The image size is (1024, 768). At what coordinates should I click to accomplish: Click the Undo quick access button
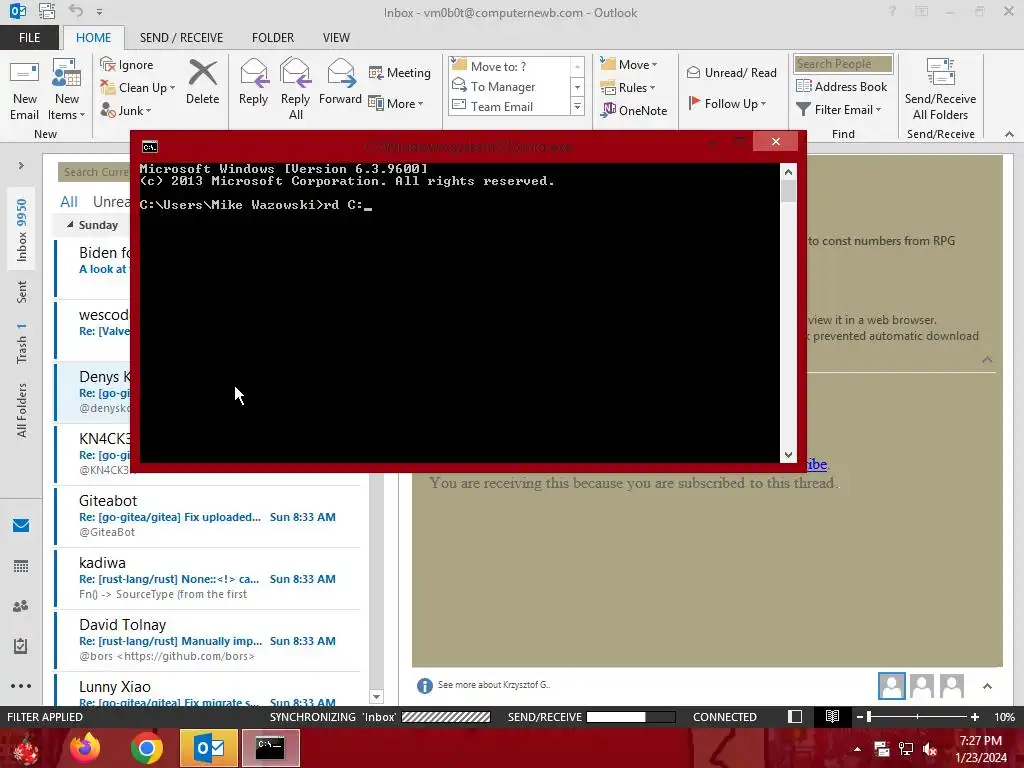coord(76,11)
